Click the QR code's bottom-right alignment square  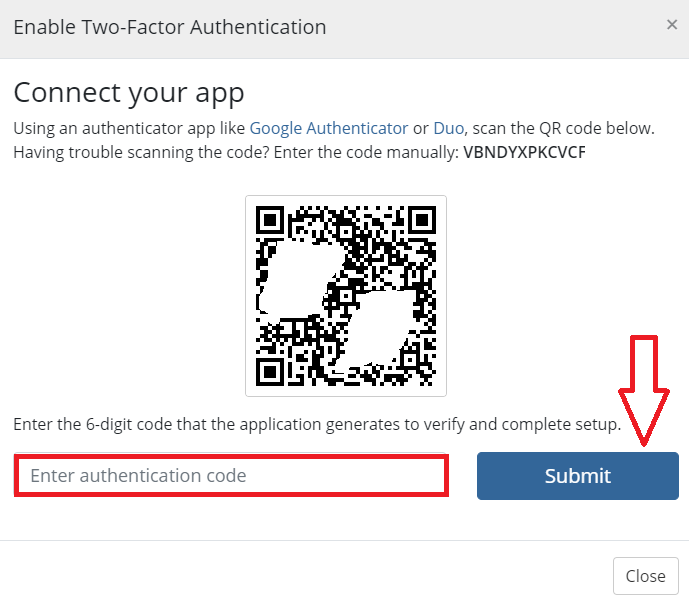pos(410,360)
